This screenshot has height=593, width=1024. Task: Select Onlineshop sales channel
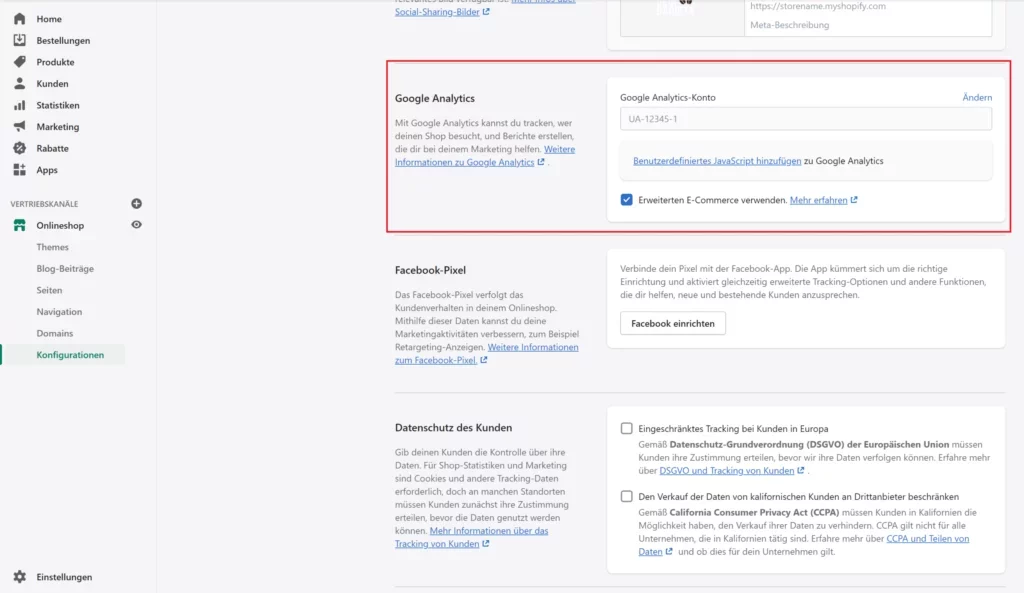tap(60, 225)
